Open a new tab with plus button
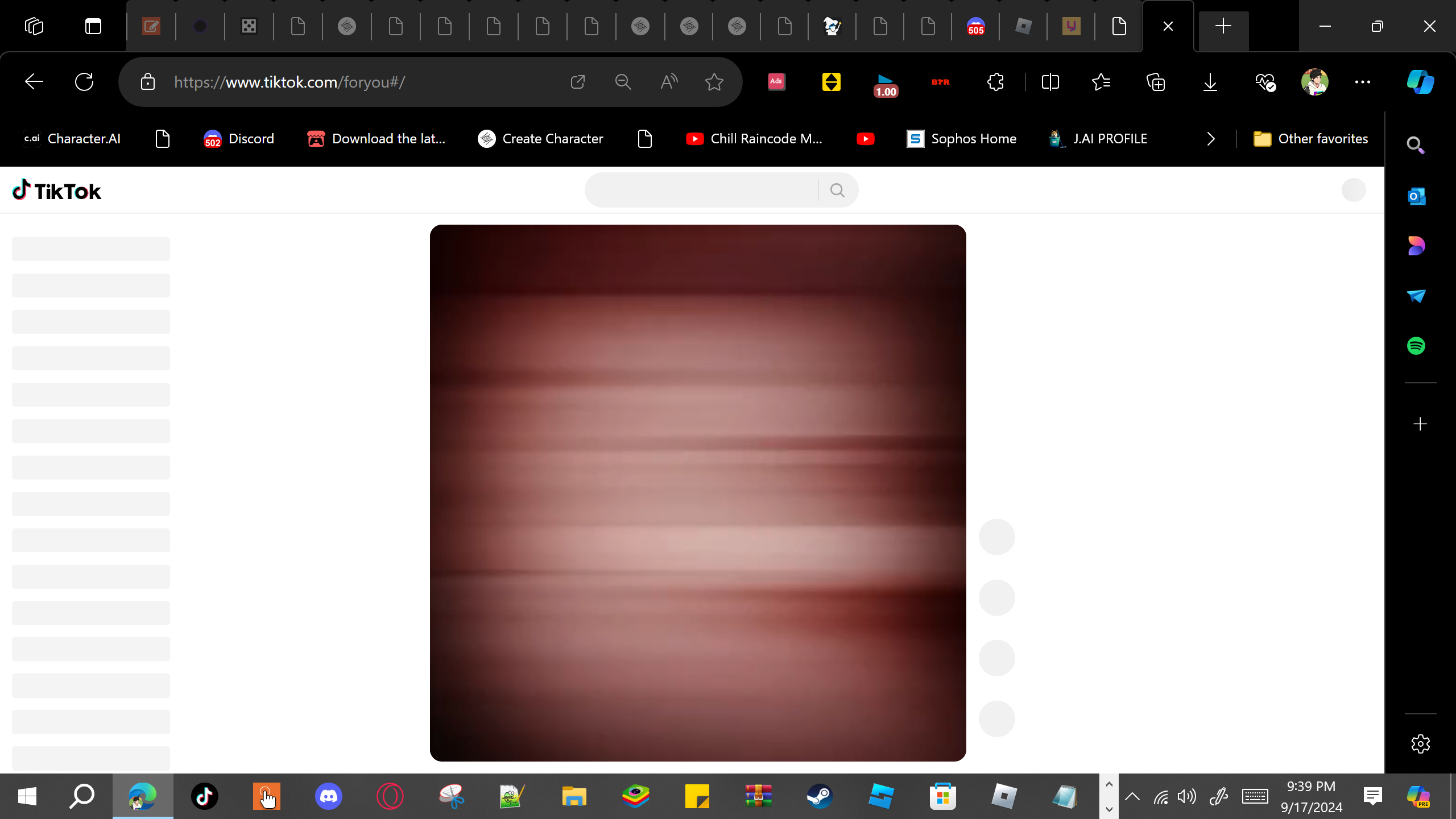 (1223, 26)
